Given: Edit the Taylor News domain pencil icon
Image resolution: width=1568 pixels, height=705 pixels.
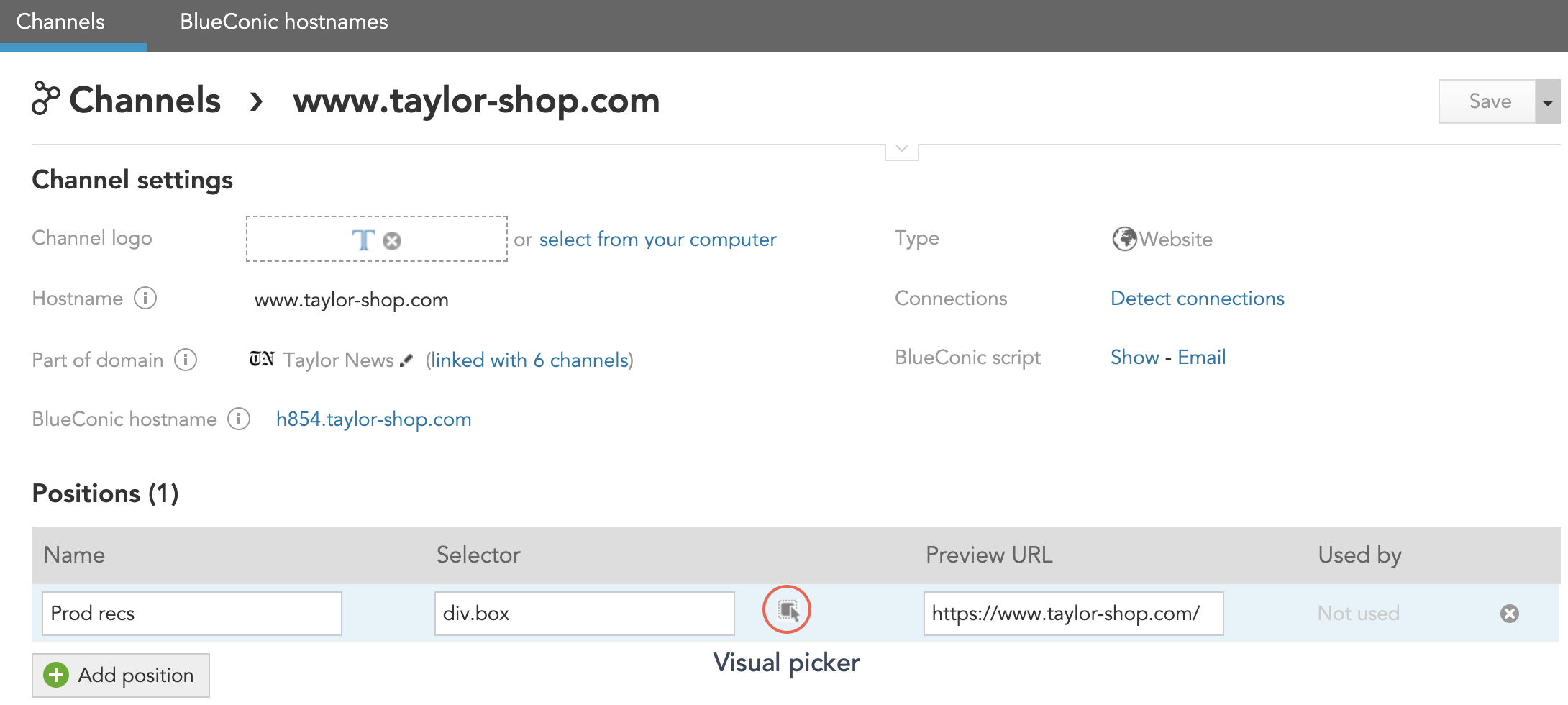Looking at the screenshot, I should pyautogui.click(x=406, y=360).
